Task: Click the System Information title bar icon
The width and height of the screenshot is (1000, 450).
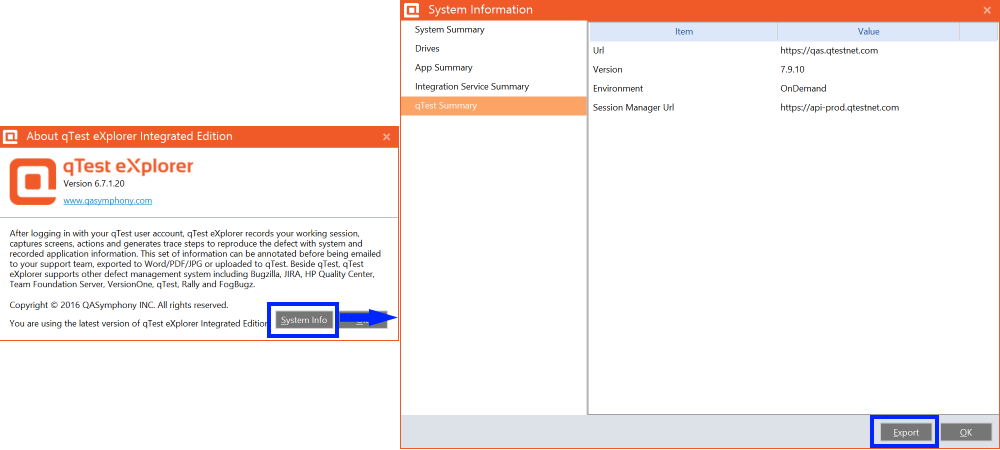Action: click(x=413, y=10)
